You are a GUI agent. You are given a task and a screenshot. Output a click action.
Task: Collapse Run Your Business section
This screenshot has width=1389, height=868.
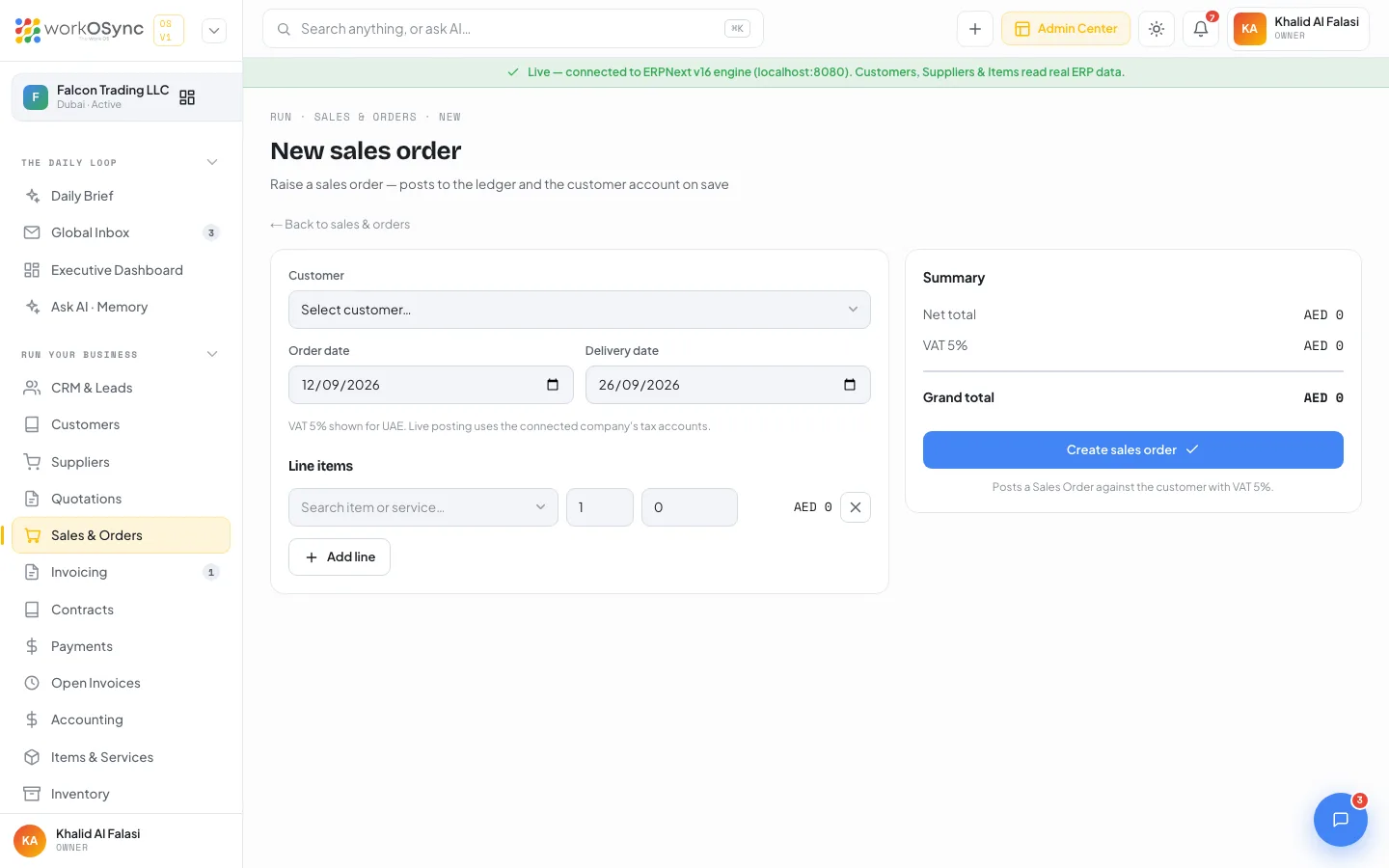click(212, 354)
